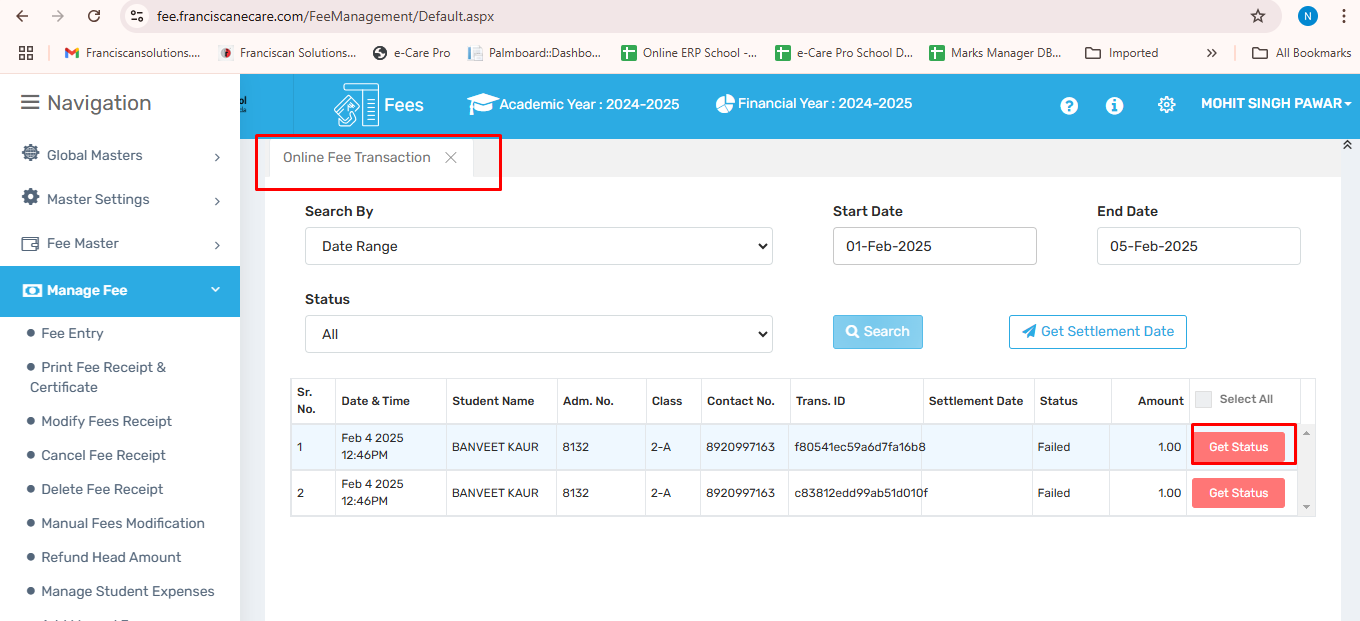Open the All Bookmarks folder
The height and width of the screenshot is (621, 1360).
pyautogui.click(x=1302, y=53)
